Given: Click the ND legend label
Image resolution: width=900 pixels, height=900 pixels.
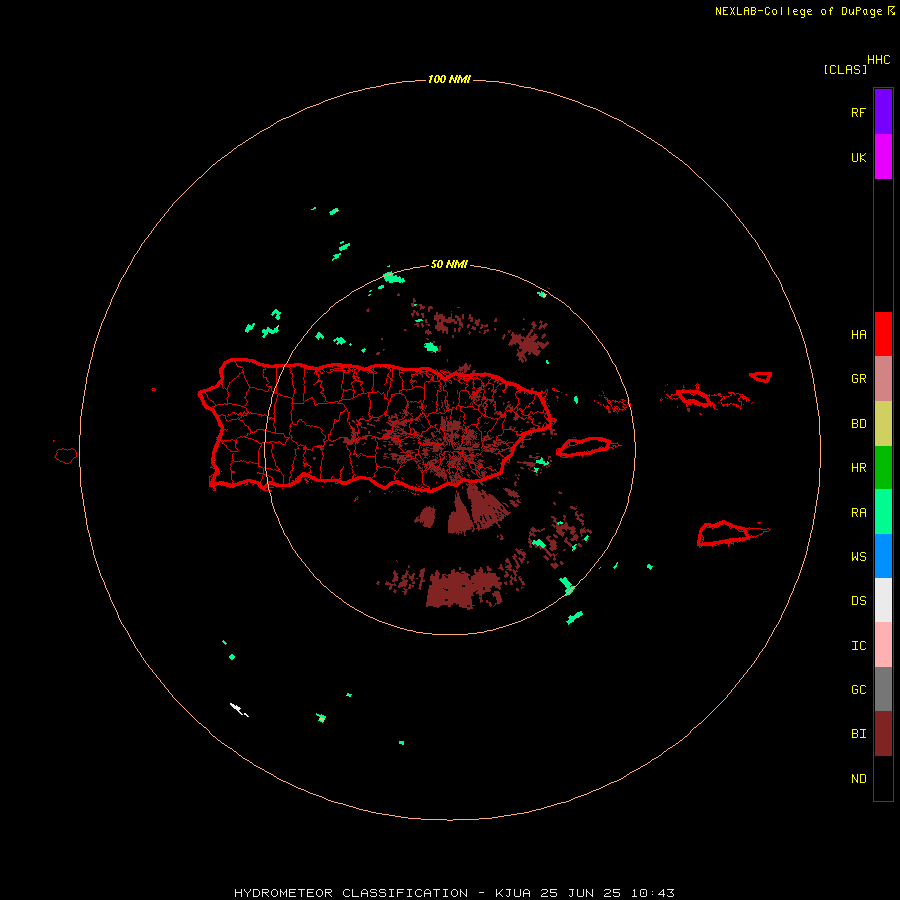Looking at the screenshot, I should click(858, 779).
